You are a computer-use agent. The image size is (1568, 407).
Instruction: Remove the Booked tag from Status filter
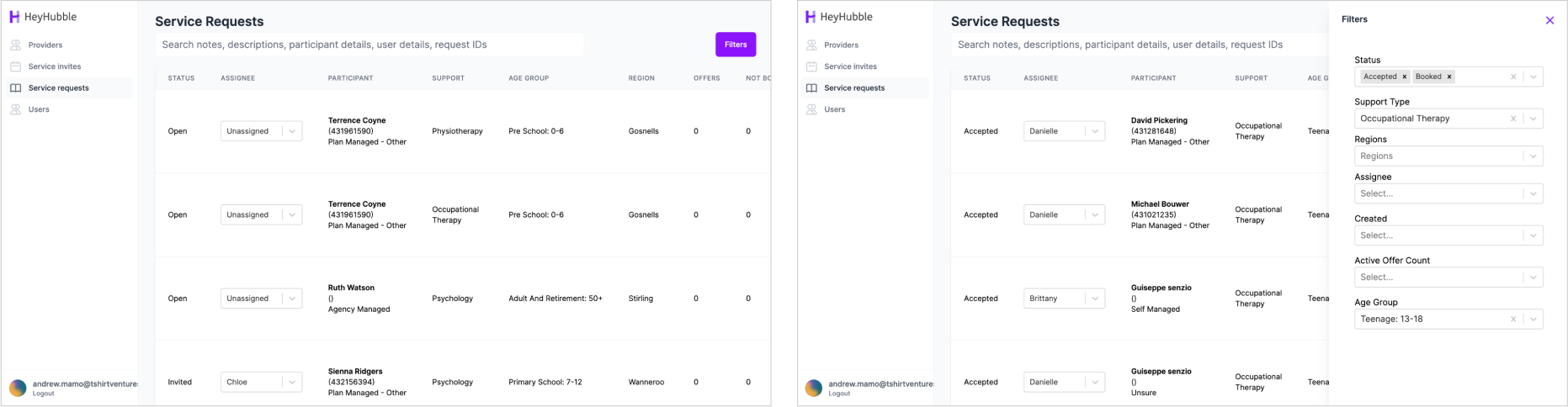pyautogui.click(x=1449, y=77)
